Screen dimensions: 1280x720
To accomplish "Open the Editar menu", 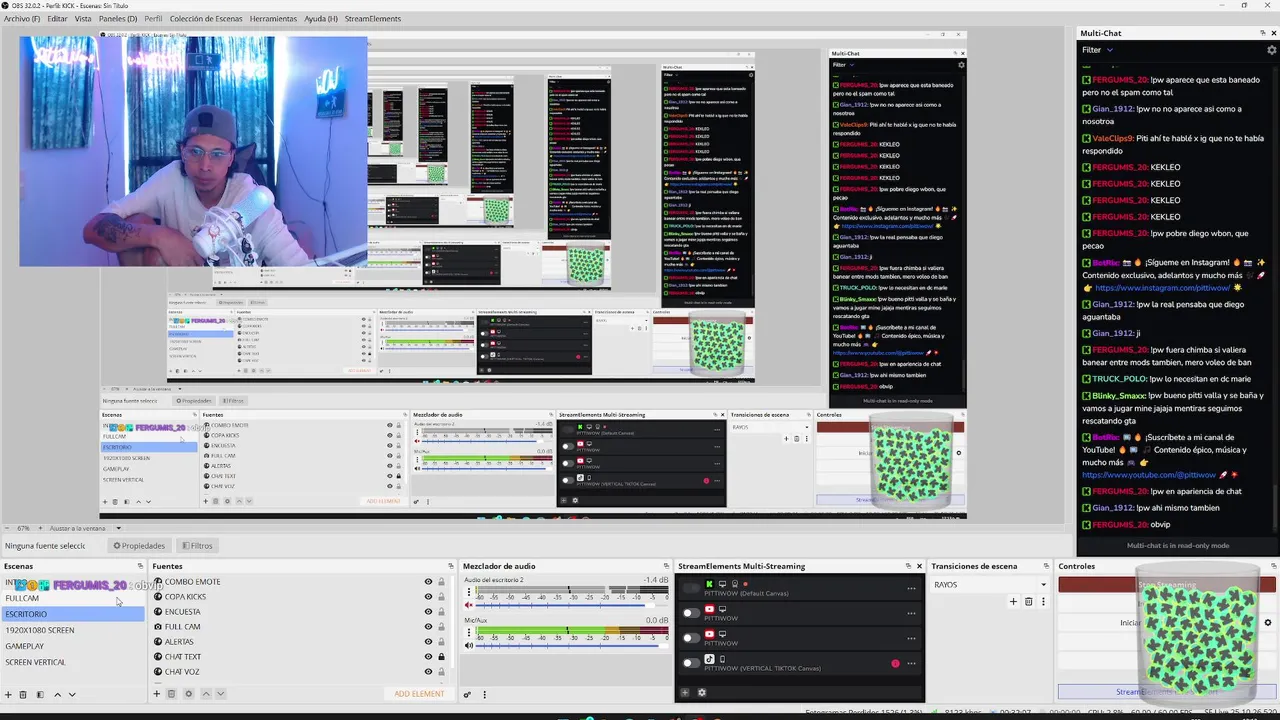I will 57,18.
